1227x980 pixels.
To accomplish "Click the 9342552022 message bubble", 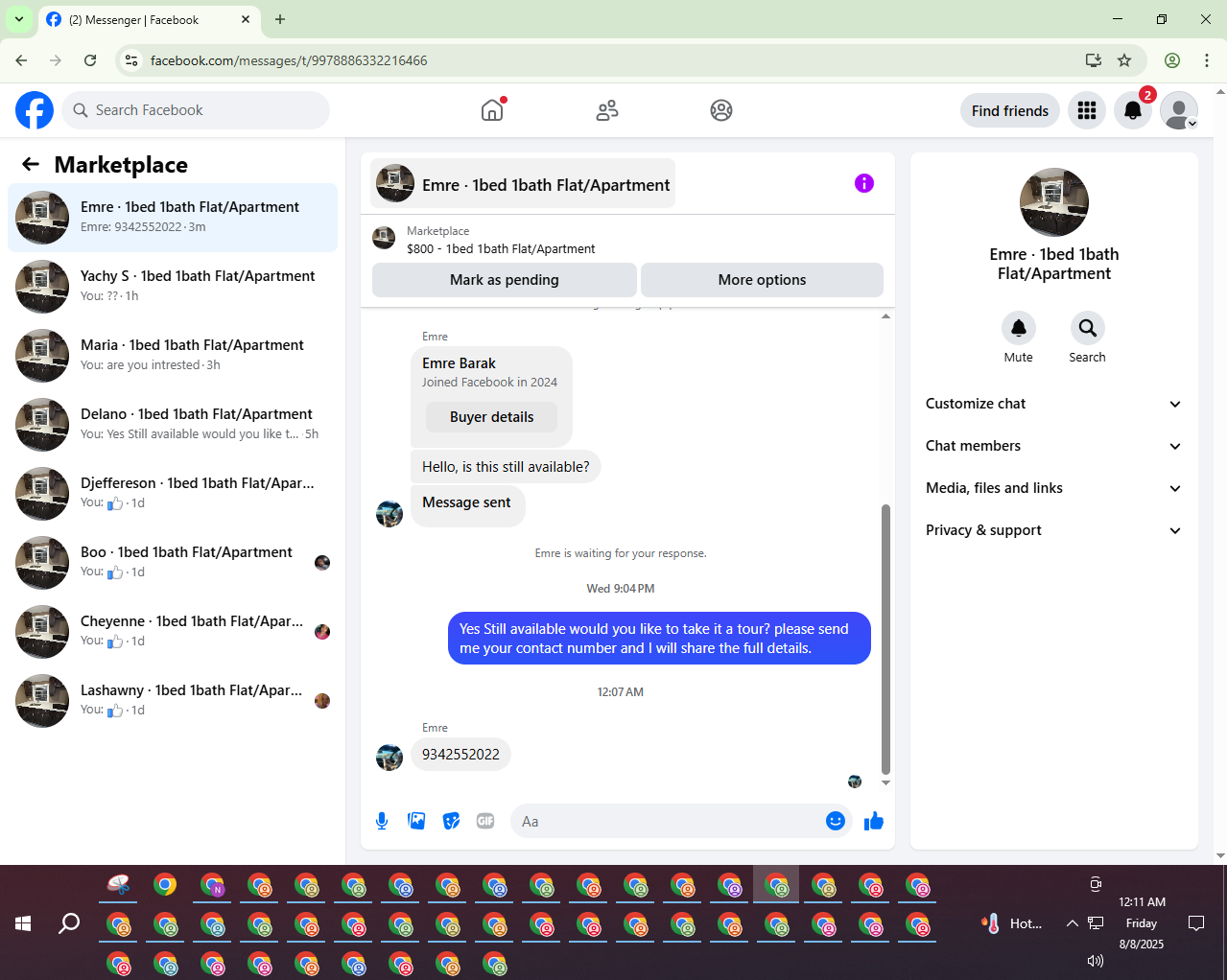I will pos(460,755).
